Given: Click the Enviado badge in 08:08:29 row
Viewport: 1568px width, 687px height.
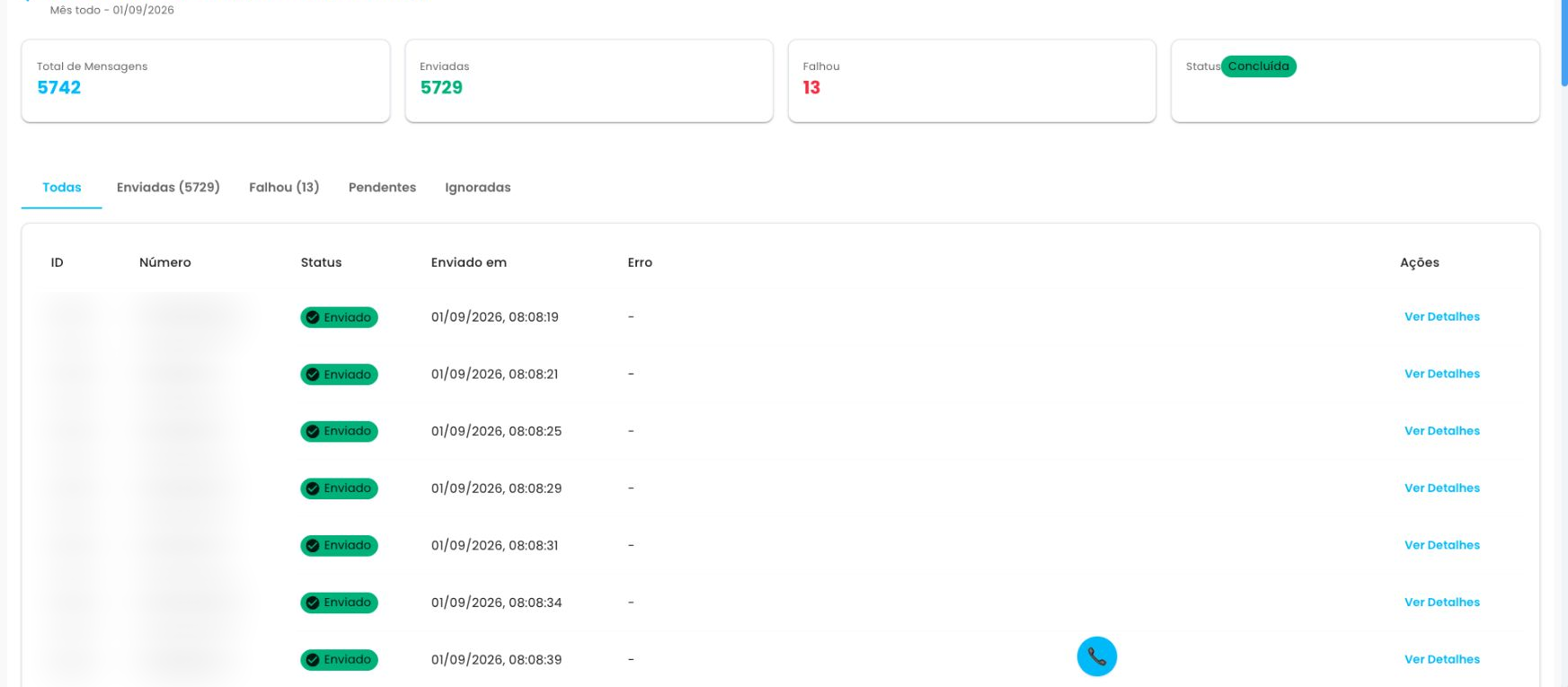Looking at the screenshot, I should point(339,489).
